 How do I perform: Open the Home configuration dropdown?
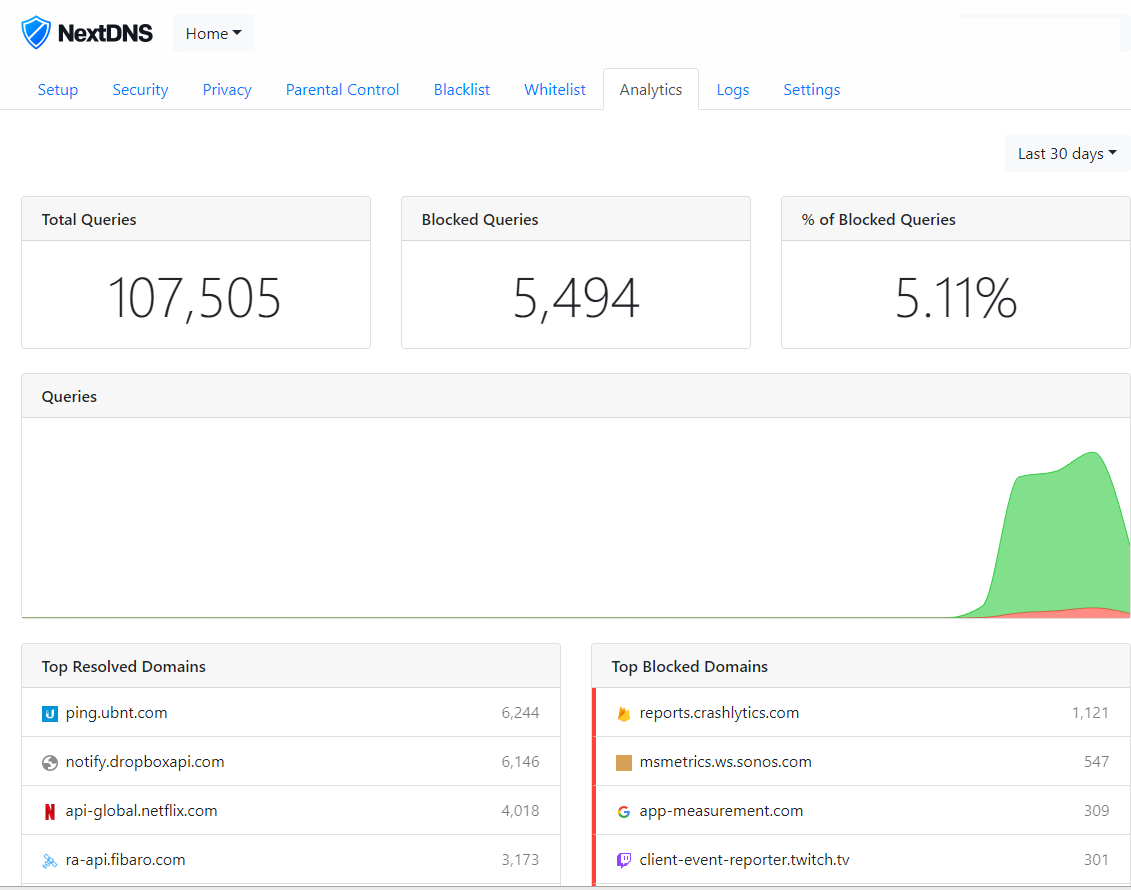[x=214, y=33]
